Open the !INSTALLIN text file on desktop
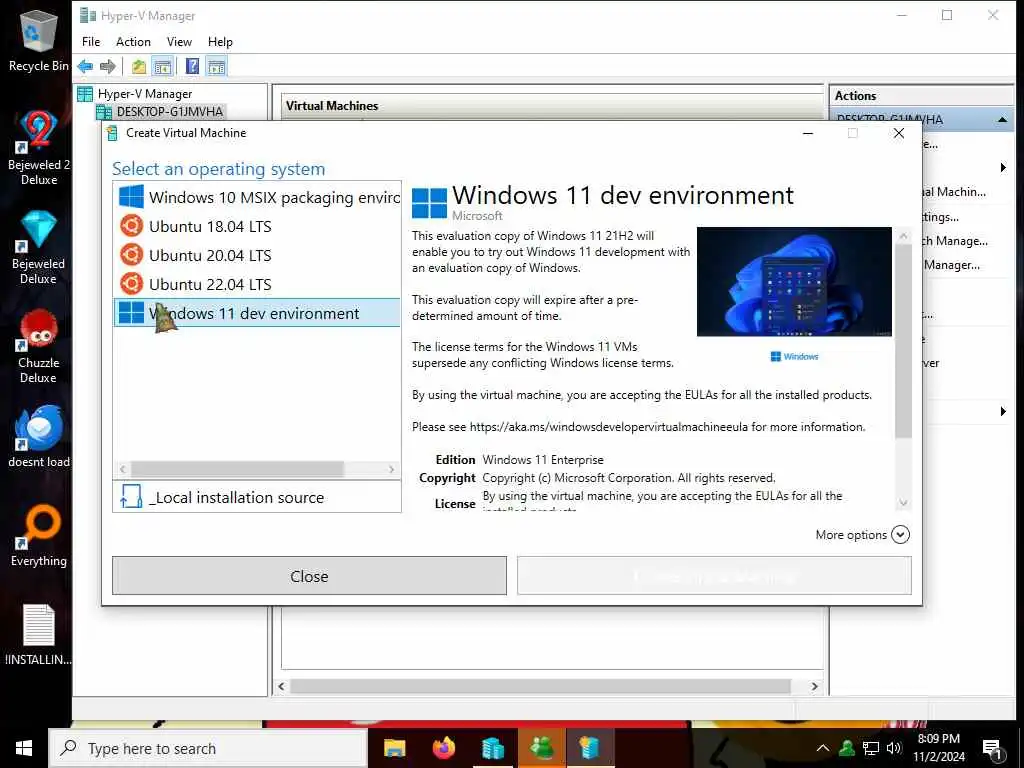This screenshot has height=768, width=1024. [39, 635]
